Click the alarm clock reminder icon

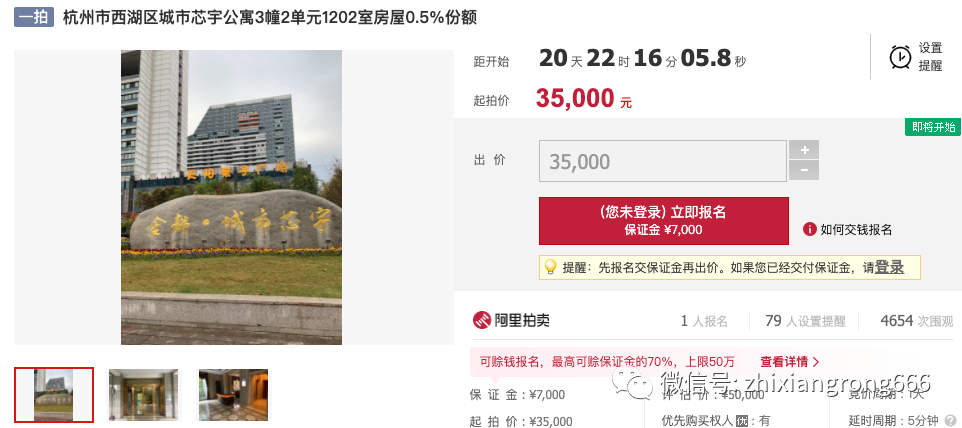click(x=900, y=57)
